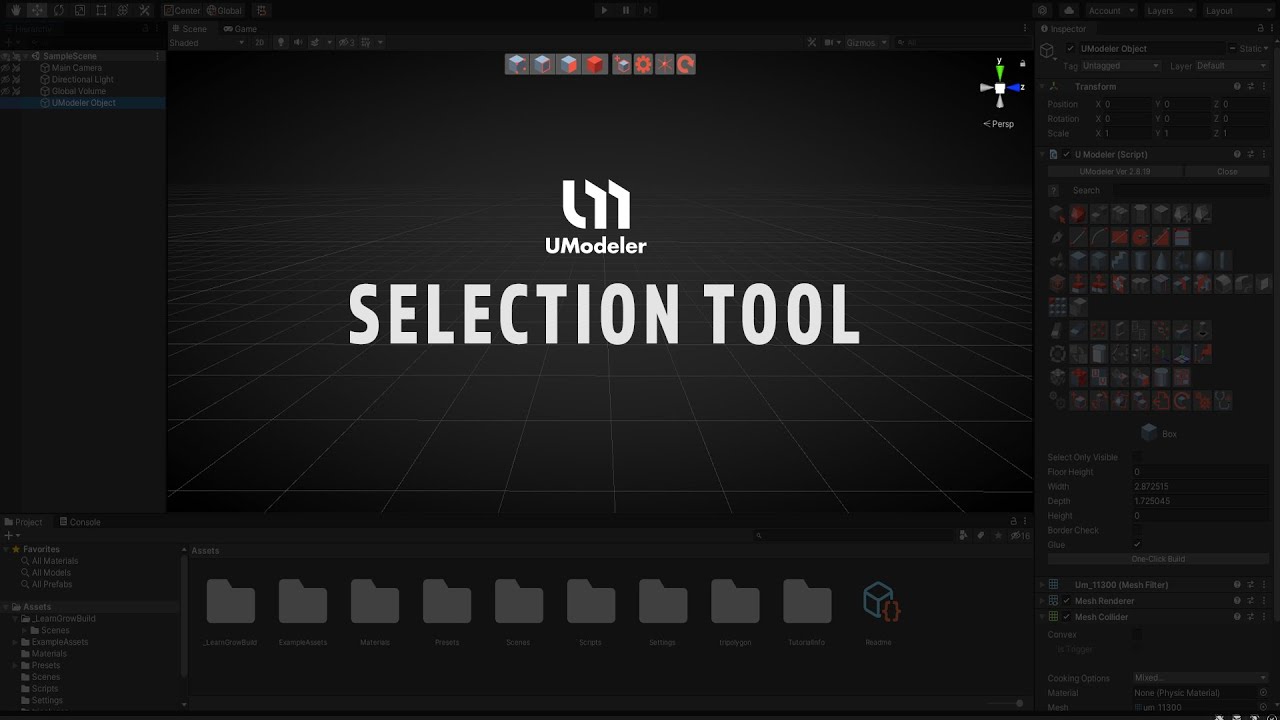Click the UModeler Close button
Image resolution: width=1280 pixels, height=720 pixels.
coord(1227,171)
